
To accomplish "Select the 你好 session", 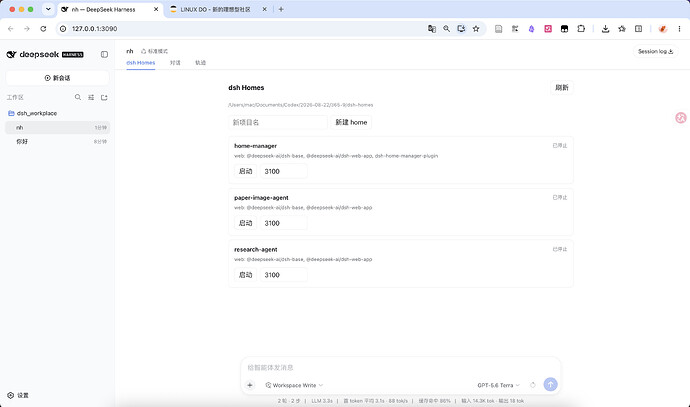I will (x=57, y=142).
